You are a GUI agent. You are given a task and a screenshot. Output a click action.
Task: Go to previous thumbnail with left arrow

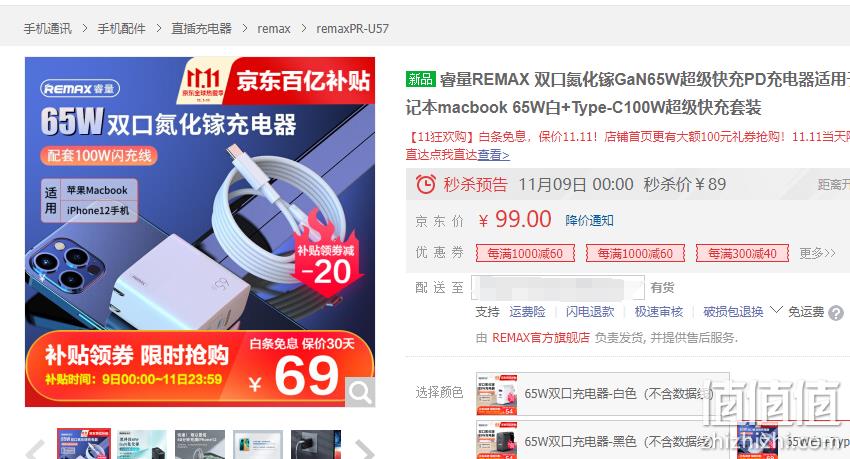point(36,449)
